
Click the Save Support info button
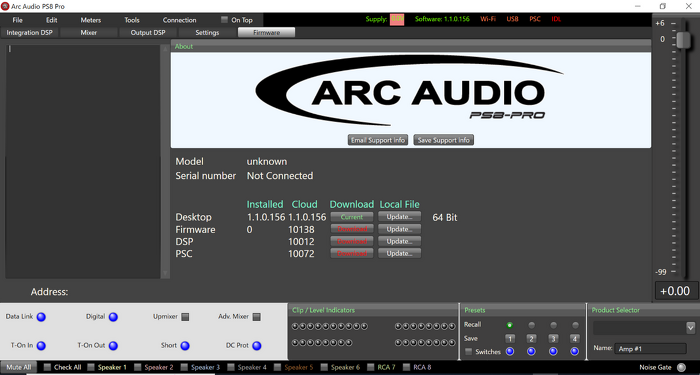pos(444,140)
